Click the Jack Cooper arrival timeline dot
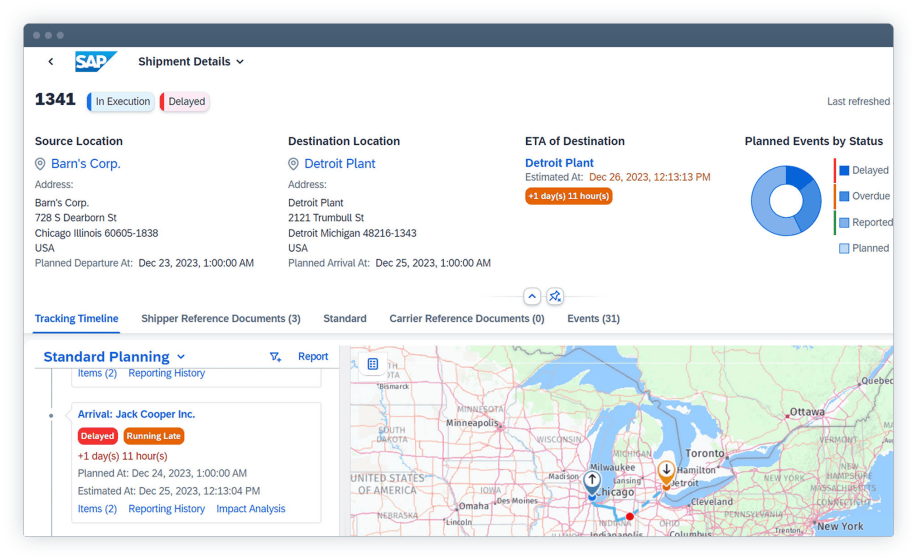Viewport: 917px width, 560px height. (x=51, y=416)
